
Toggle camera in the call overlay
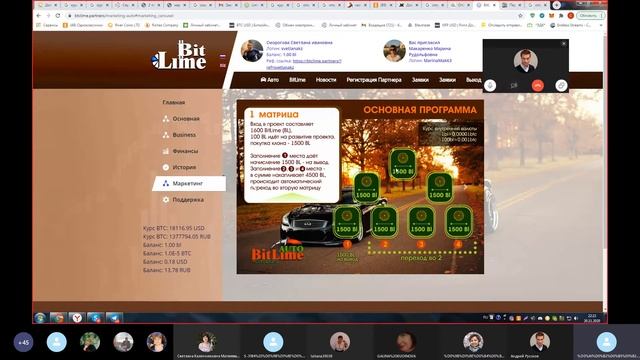(514, 85)
